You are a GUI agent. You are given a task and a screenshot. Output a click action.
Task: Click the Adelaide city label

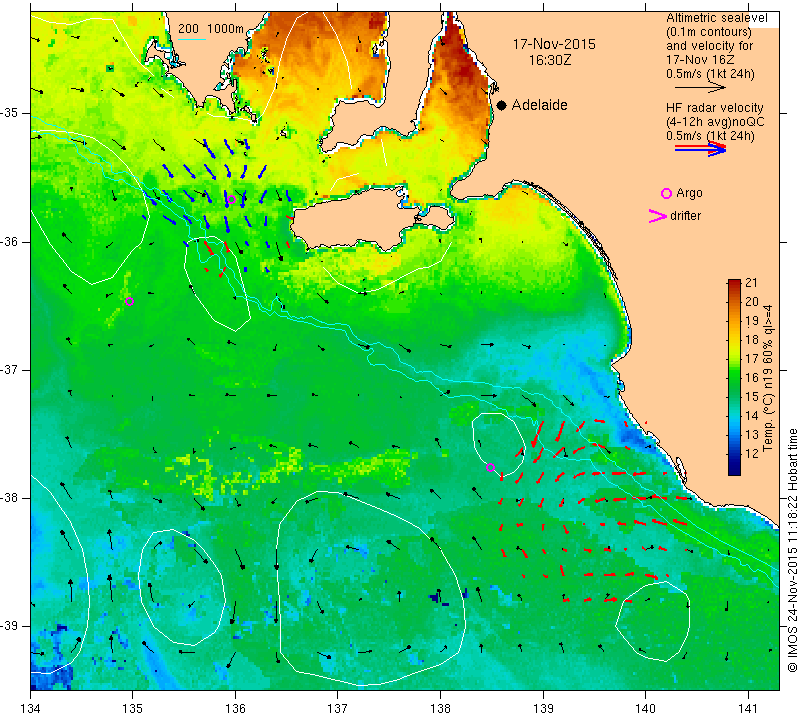click(x=539, y=105)
